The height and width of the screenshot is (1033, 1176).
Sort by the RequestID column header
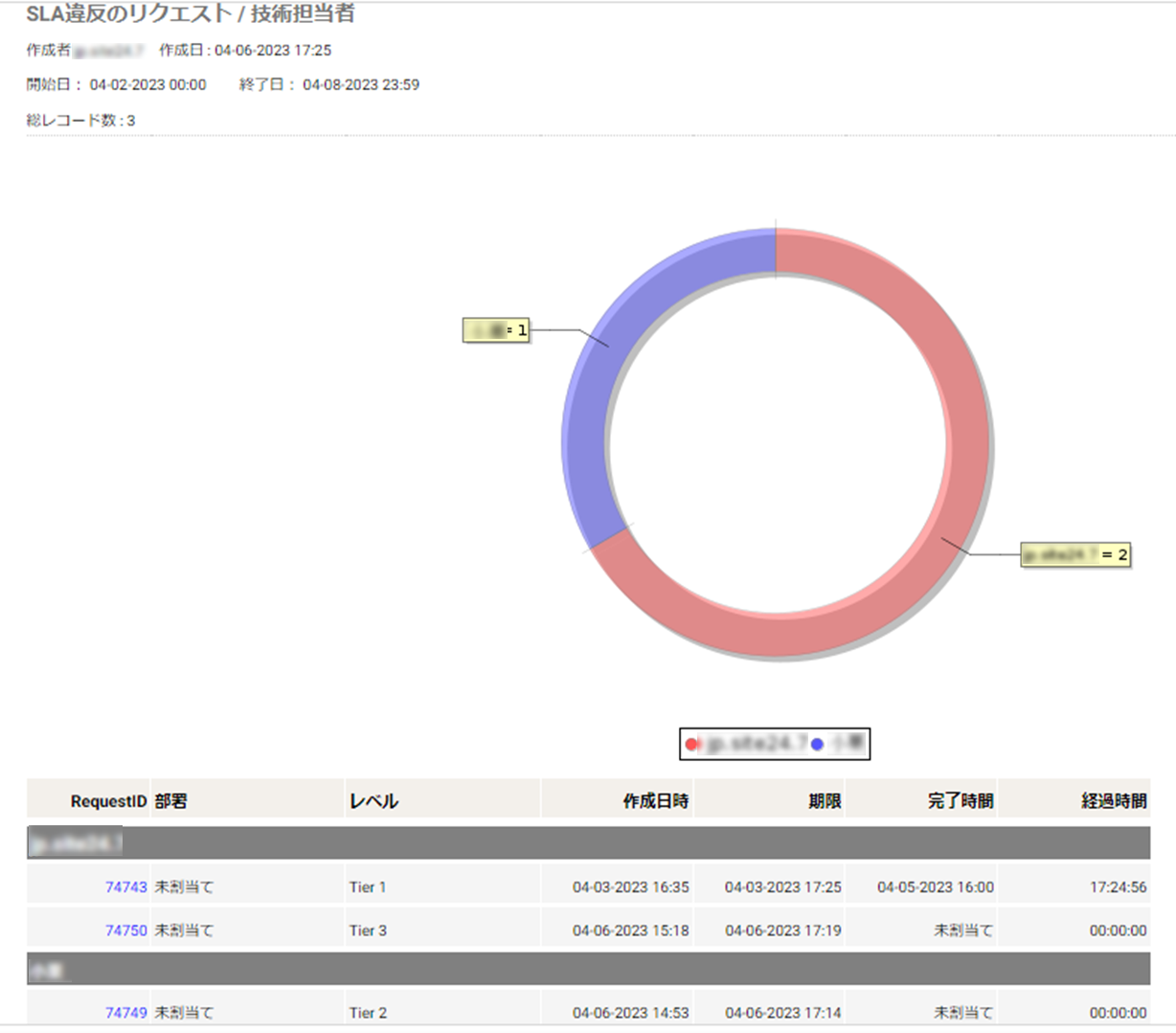click(108, 801)
